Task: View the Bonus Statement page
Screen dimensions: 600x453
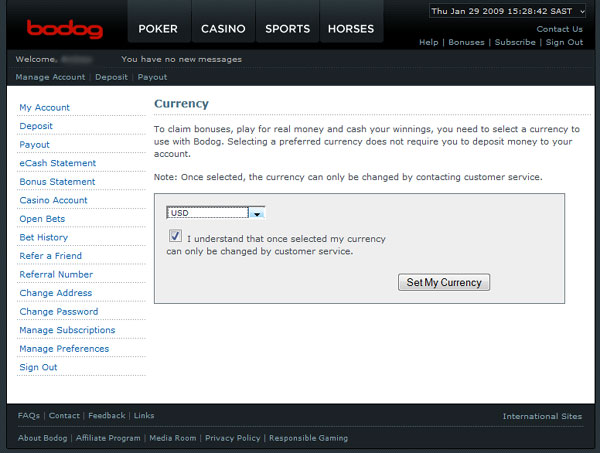Action: coord(57,182)
